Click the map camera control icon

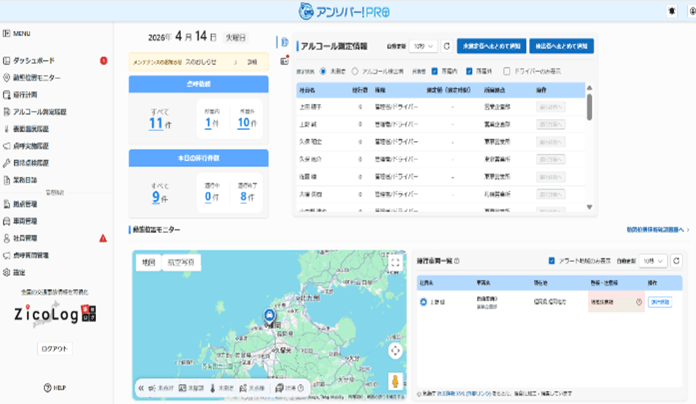(x=395, y=351)
